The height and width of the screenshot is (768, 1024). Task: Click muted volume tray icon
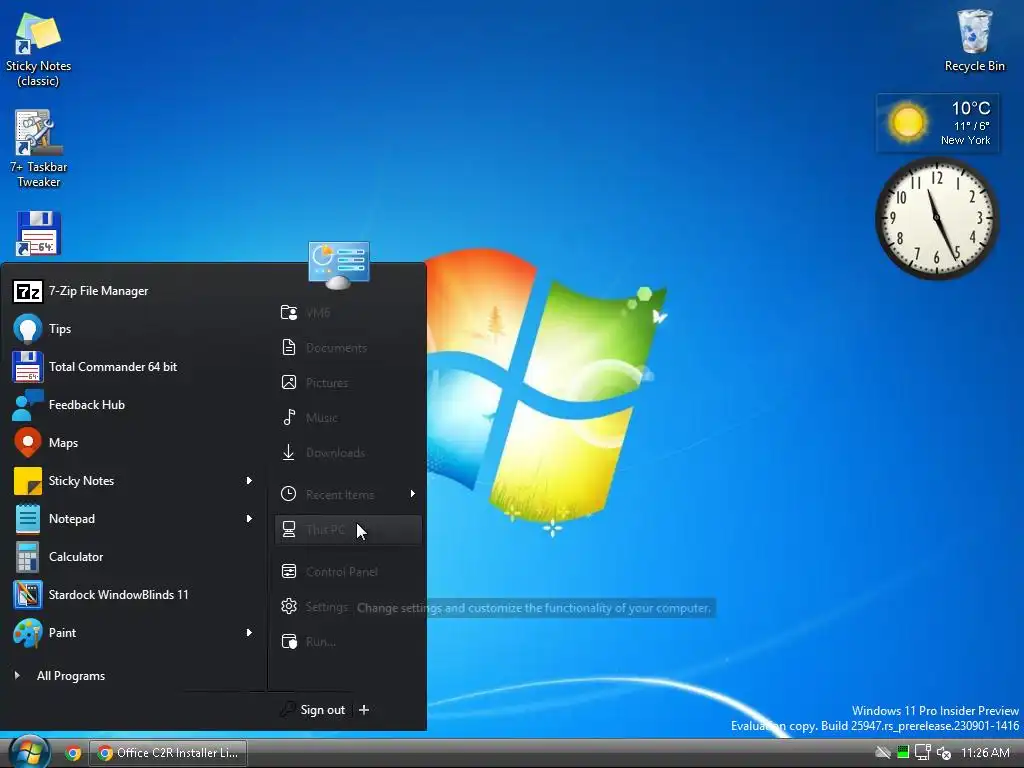tap(944, 753)
